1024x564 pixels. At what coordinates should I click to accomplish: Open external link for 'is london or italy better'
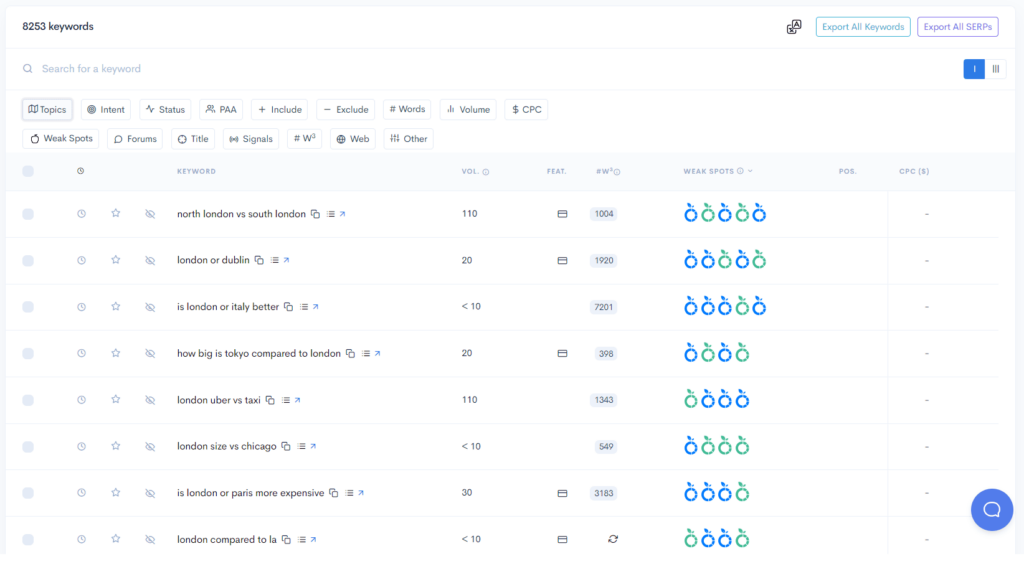click(316, 307)
